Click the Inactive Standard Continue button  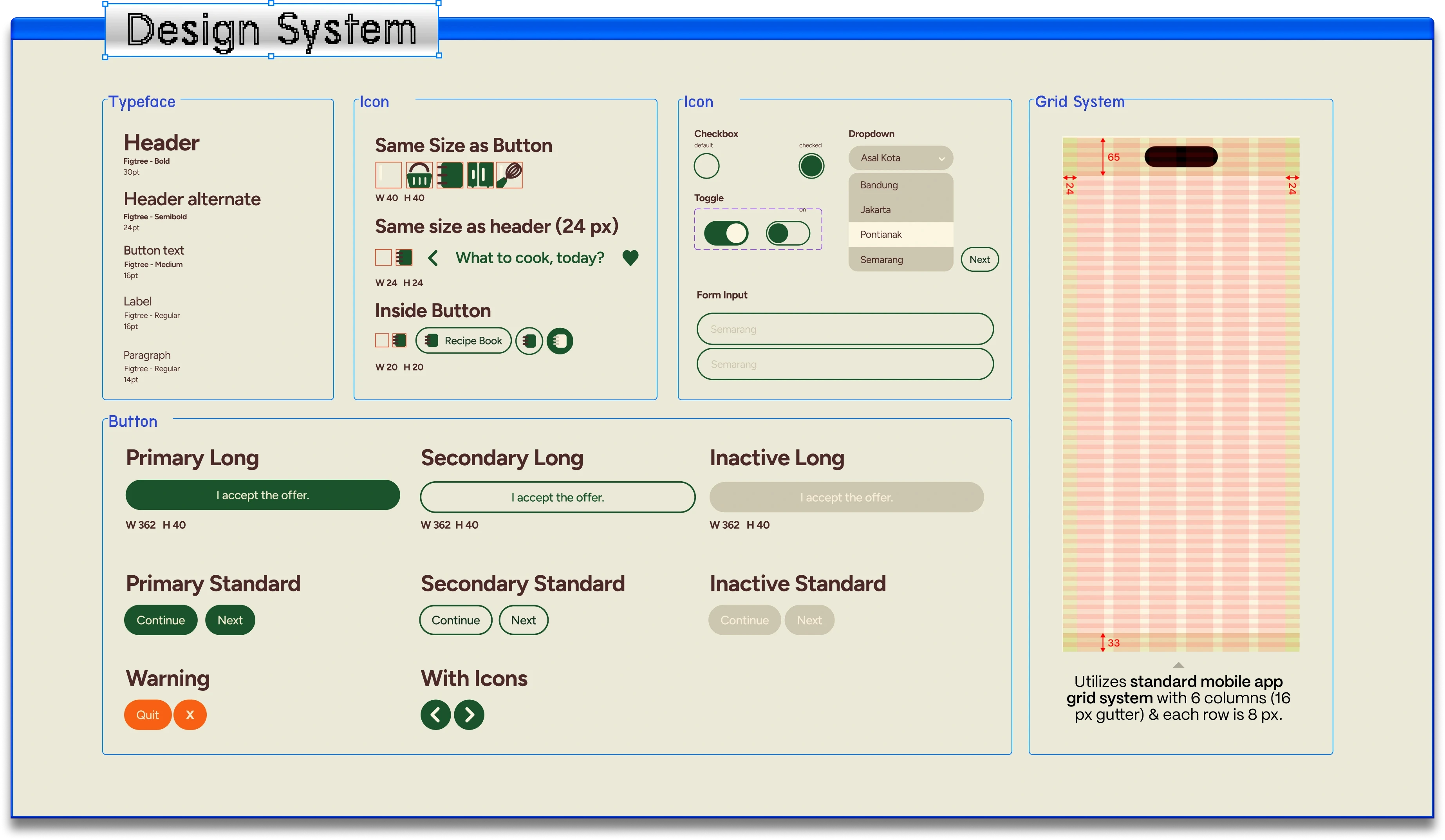pyautogui.click(x=744, y=620)
